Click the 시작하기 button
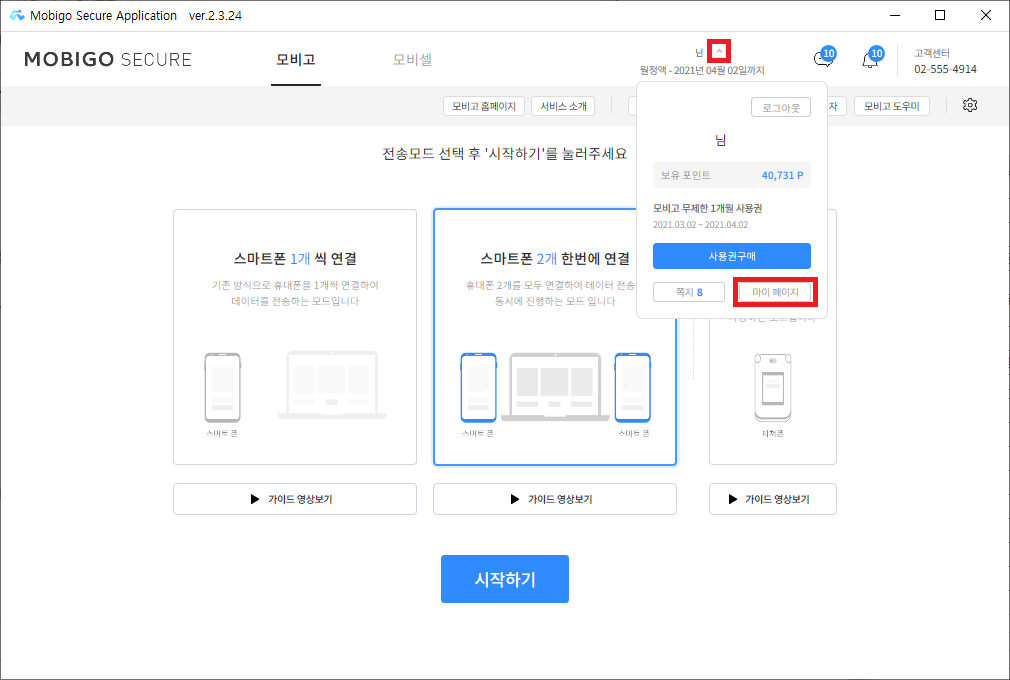Image resolution: width=1010 pixels, height=680 pixels. 504,579
